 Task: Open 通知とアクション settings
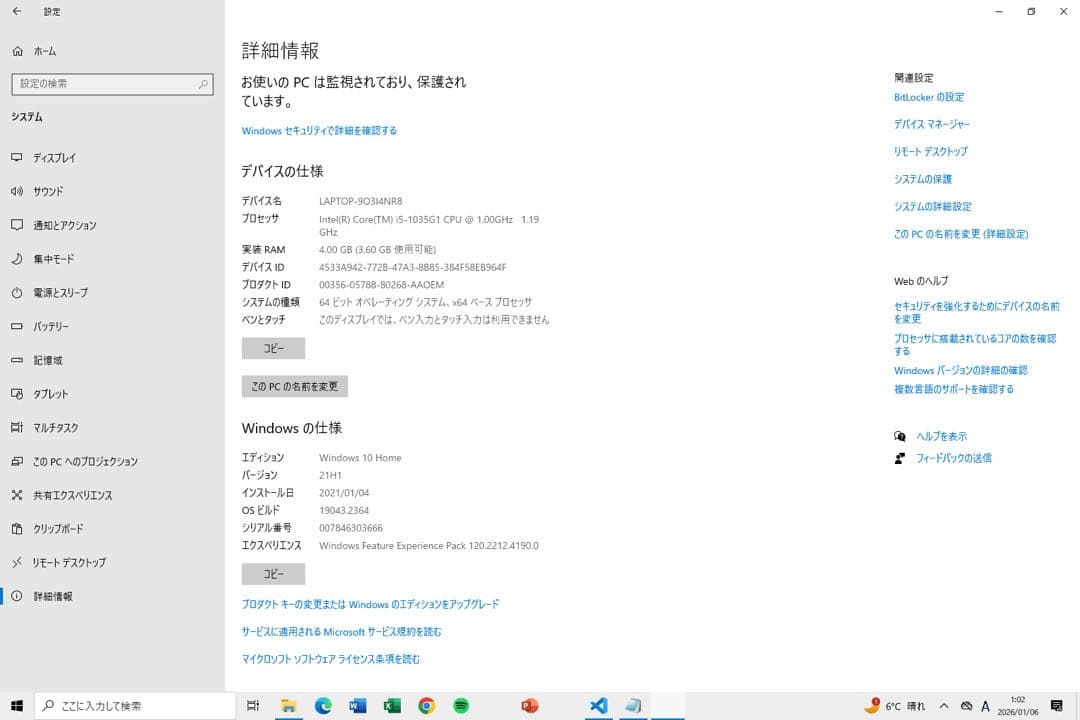[75, 225]
